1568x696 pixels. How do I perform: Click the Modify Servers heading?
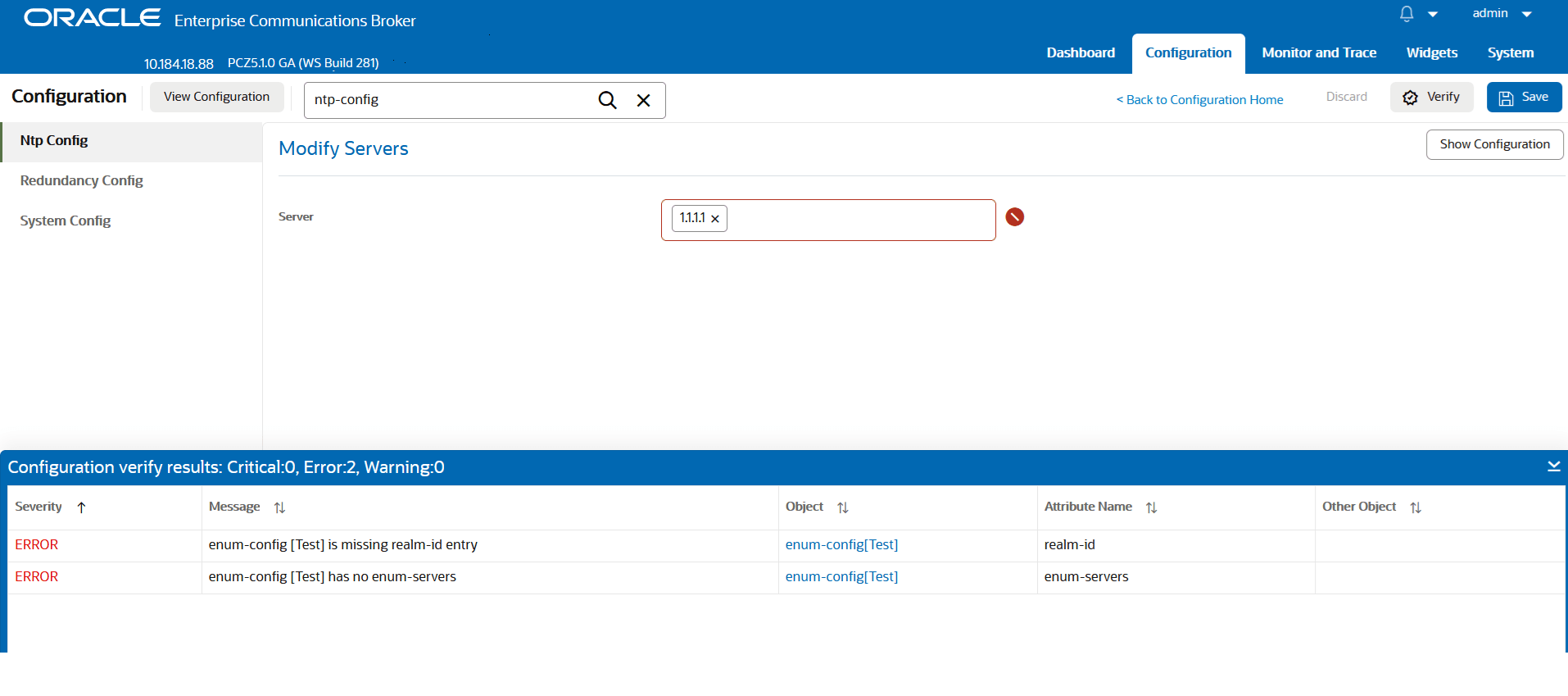pyautogui.click(x=343, y=149)
